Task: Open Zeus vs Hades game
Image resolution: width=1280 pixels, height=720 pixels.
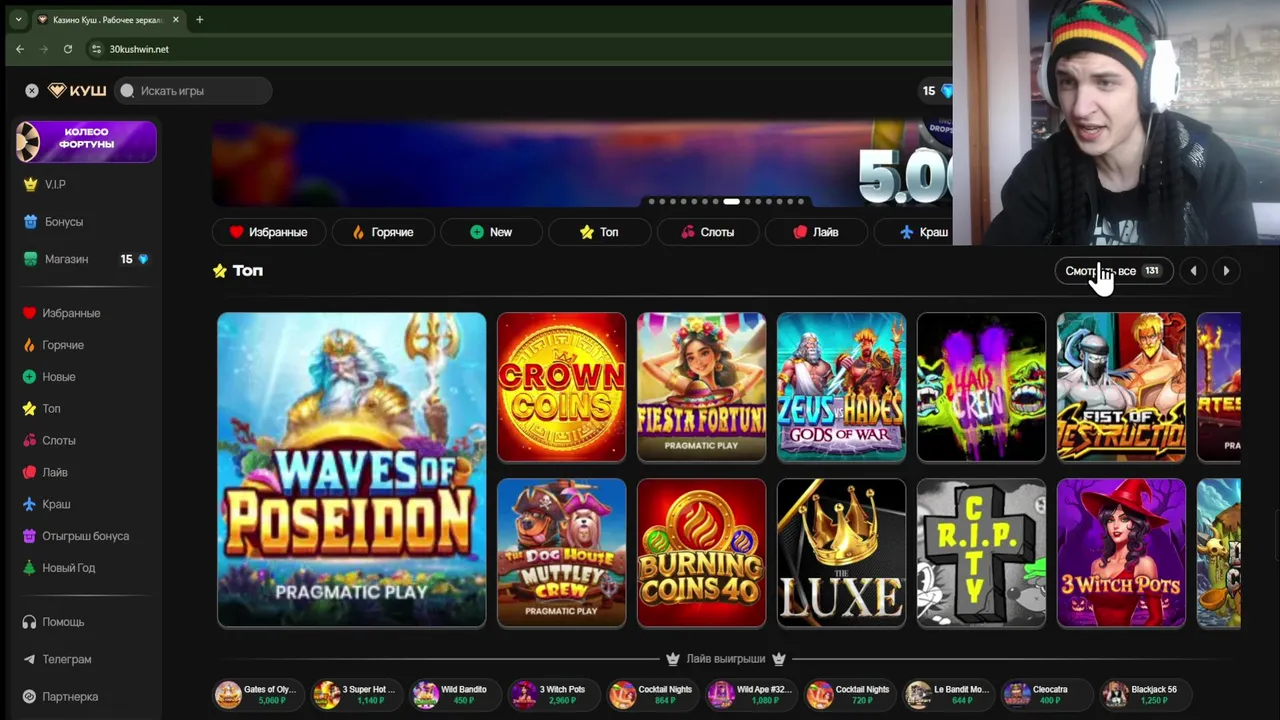Action: tap(841, 387)
